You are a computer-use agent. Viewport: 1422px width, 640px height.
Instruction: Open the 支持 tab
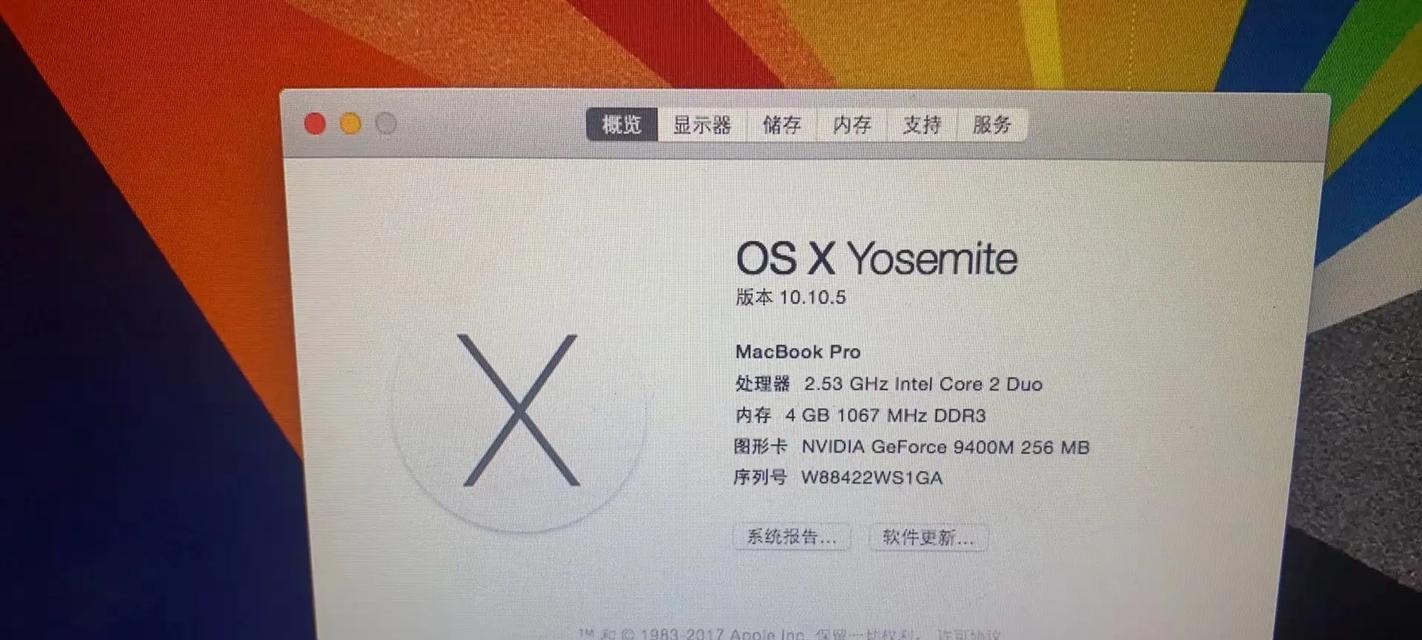coord(922,125)
